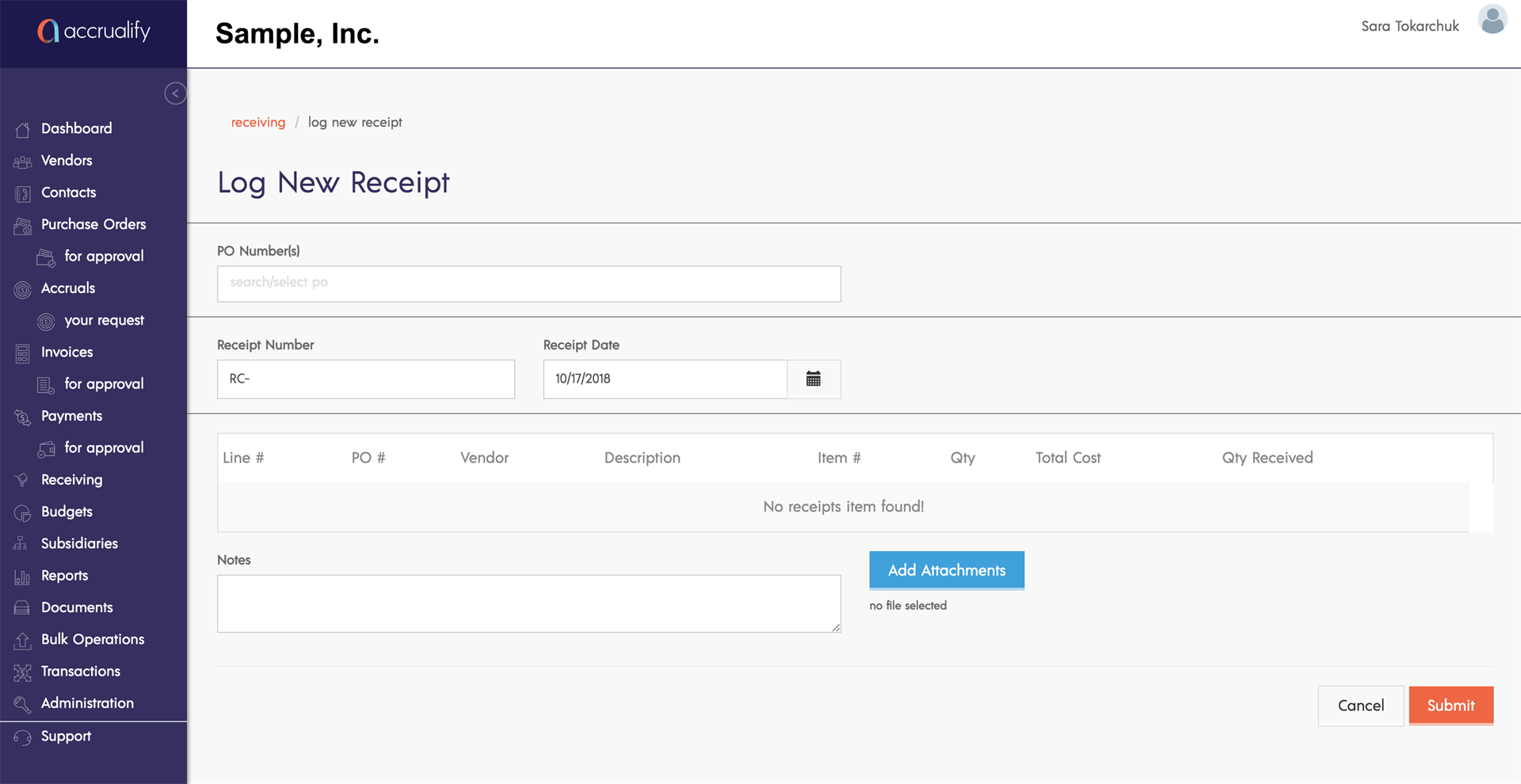Open Reports menu item

click(65, 576)
